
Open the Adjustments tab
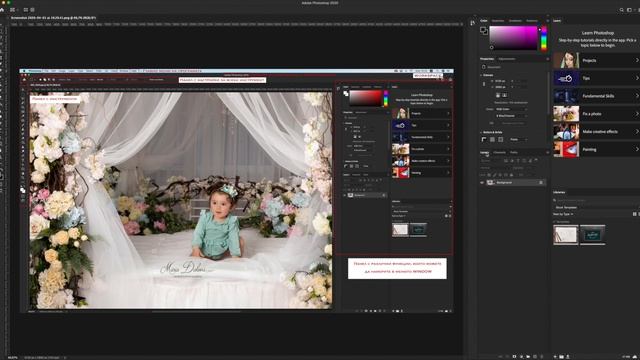pos(507,59)
